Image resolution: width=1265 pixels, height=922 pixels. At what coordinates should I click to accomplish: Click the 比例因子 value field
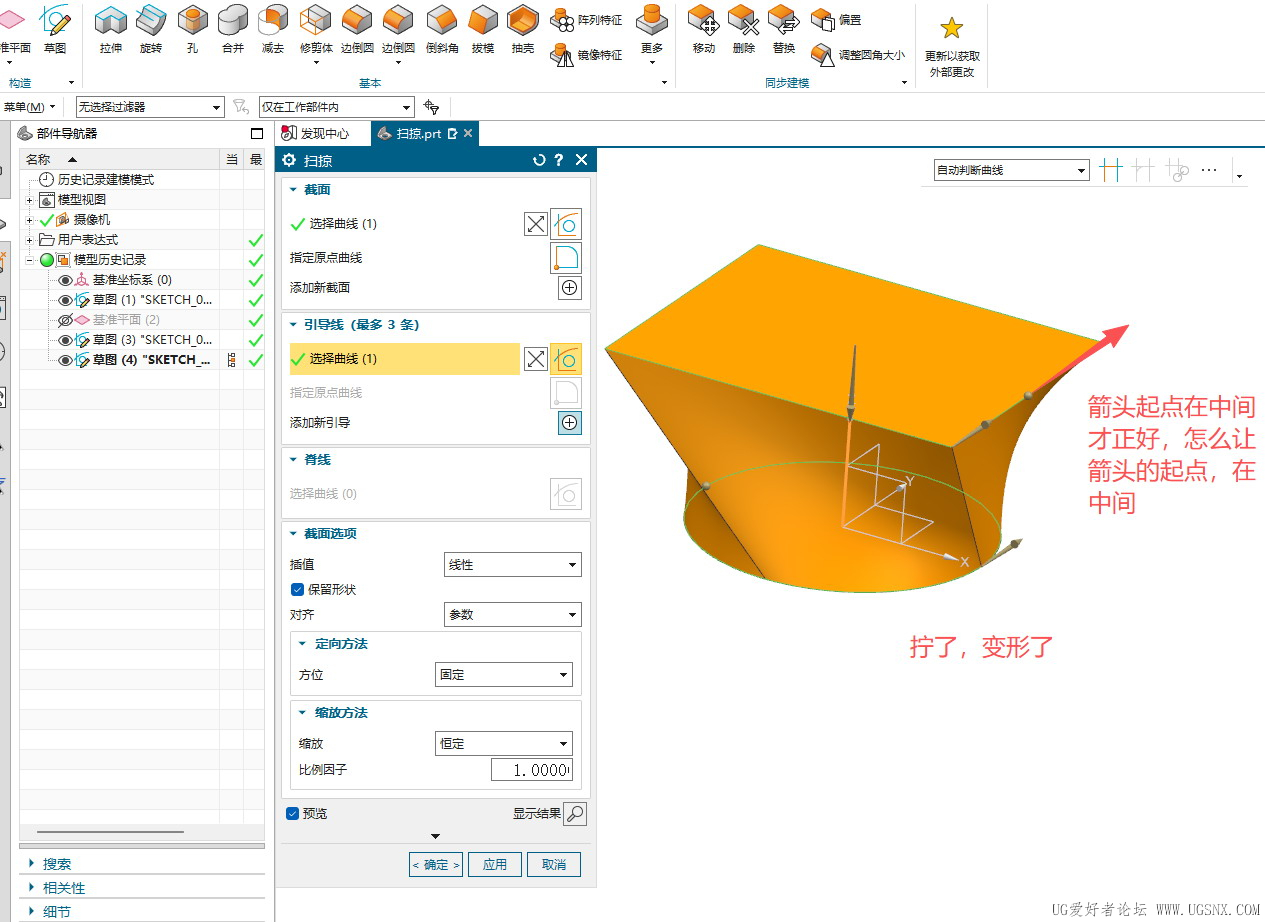click(531, 771)
